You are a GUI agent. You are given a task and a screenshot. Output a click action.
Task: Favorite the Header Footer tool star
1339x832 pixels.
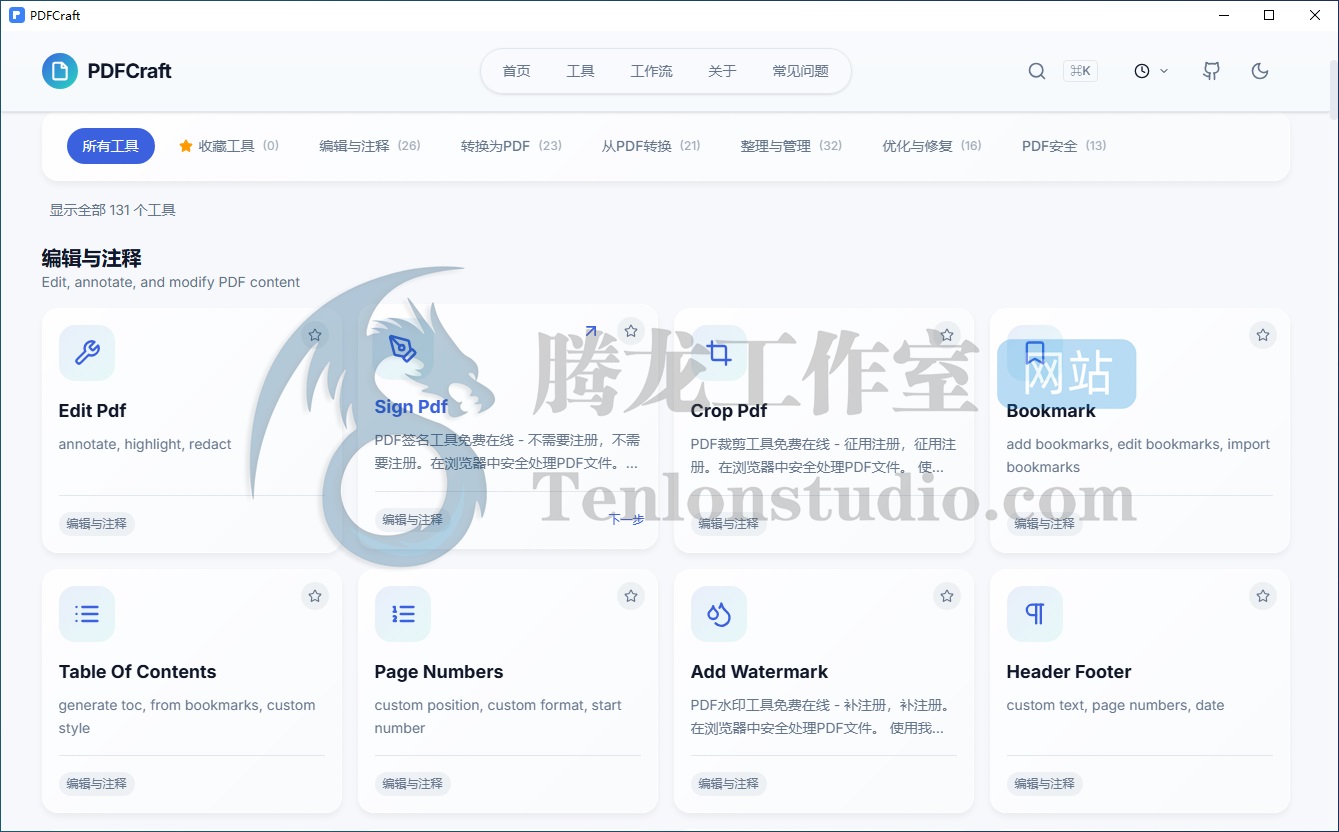(1263, 596)
